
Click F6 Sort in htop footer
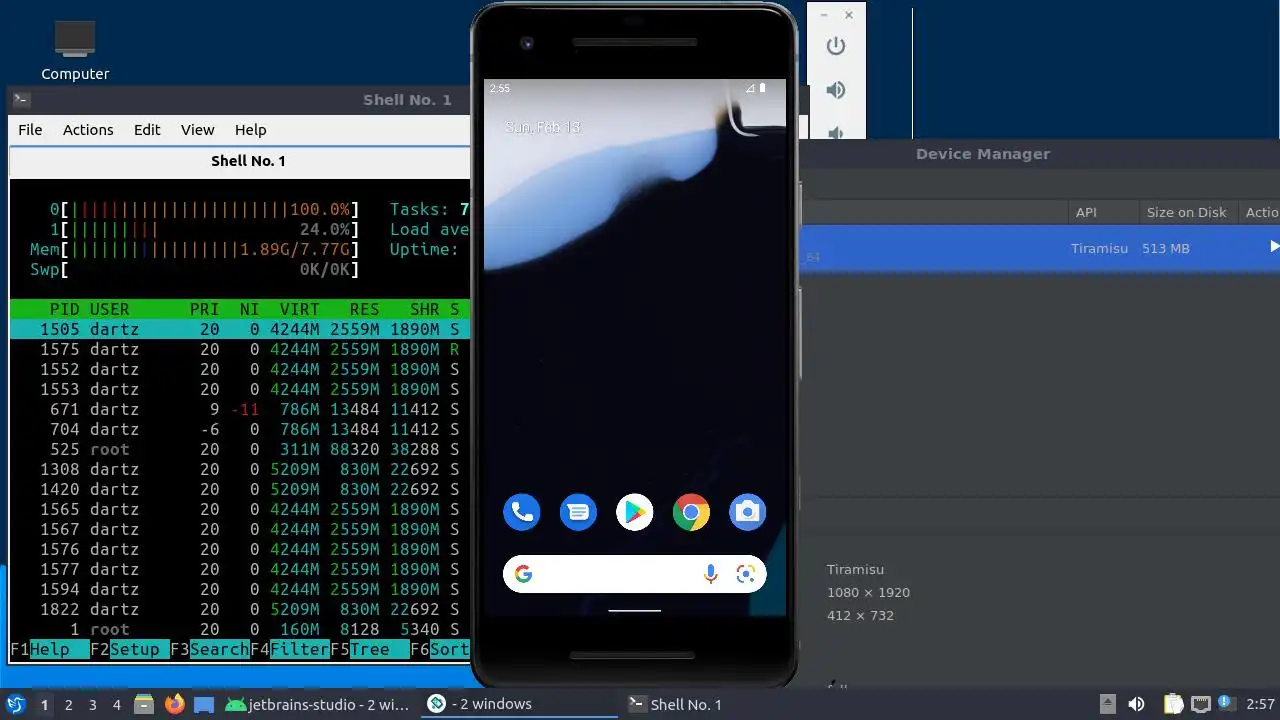coord(440,649)
